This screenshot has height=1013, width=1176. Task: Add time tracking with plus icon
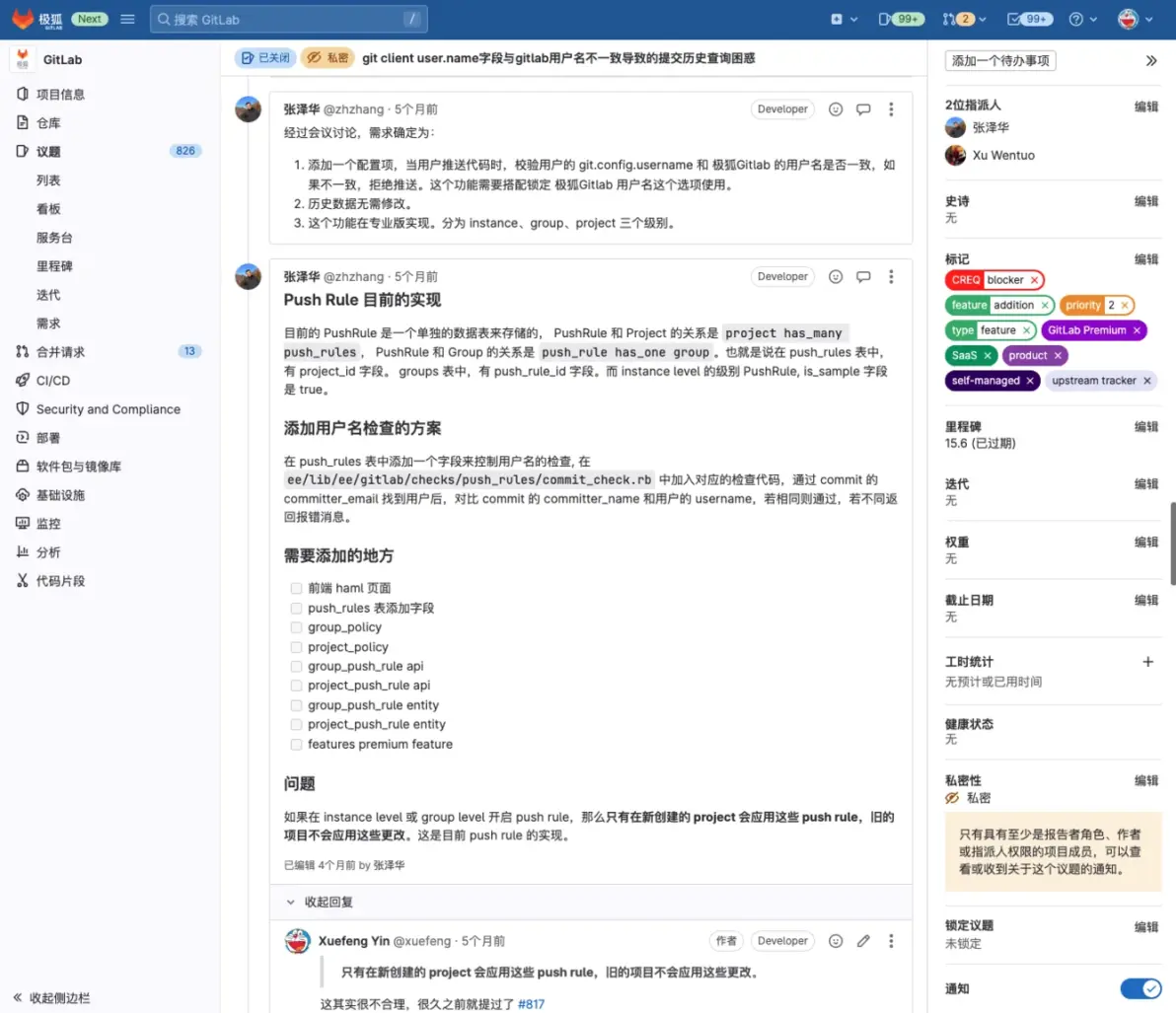(1147, 662)
